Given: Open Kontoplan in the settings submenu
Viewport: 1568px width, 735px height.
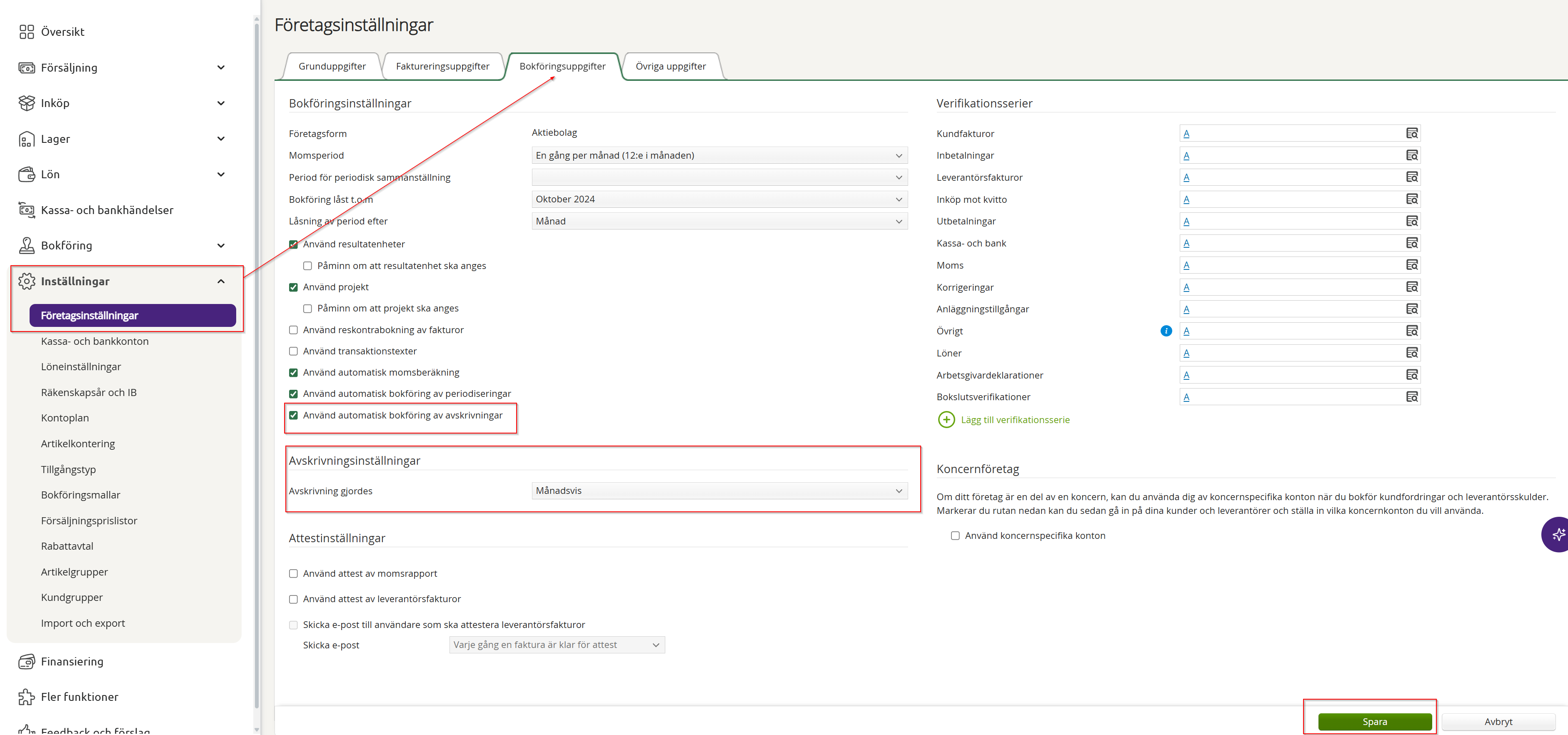Looking at the screenshot, I should coord(65,418).
